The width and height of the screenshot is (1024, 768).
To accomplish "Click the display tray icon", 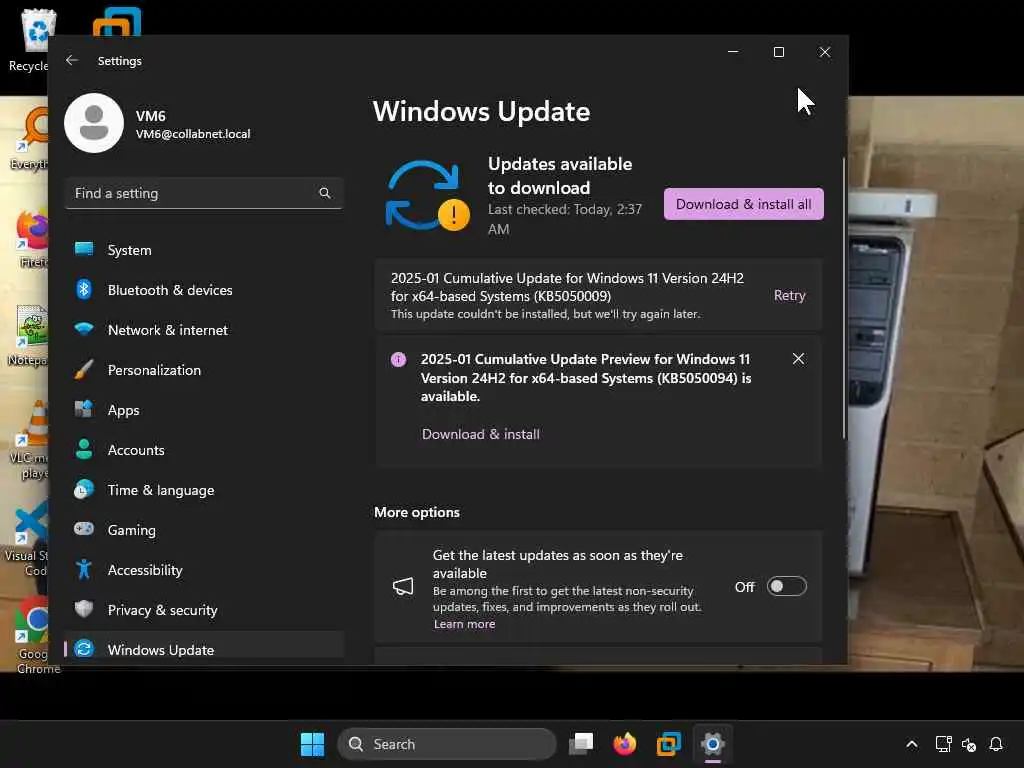I will pyautogui.click(x=943, y=744).
